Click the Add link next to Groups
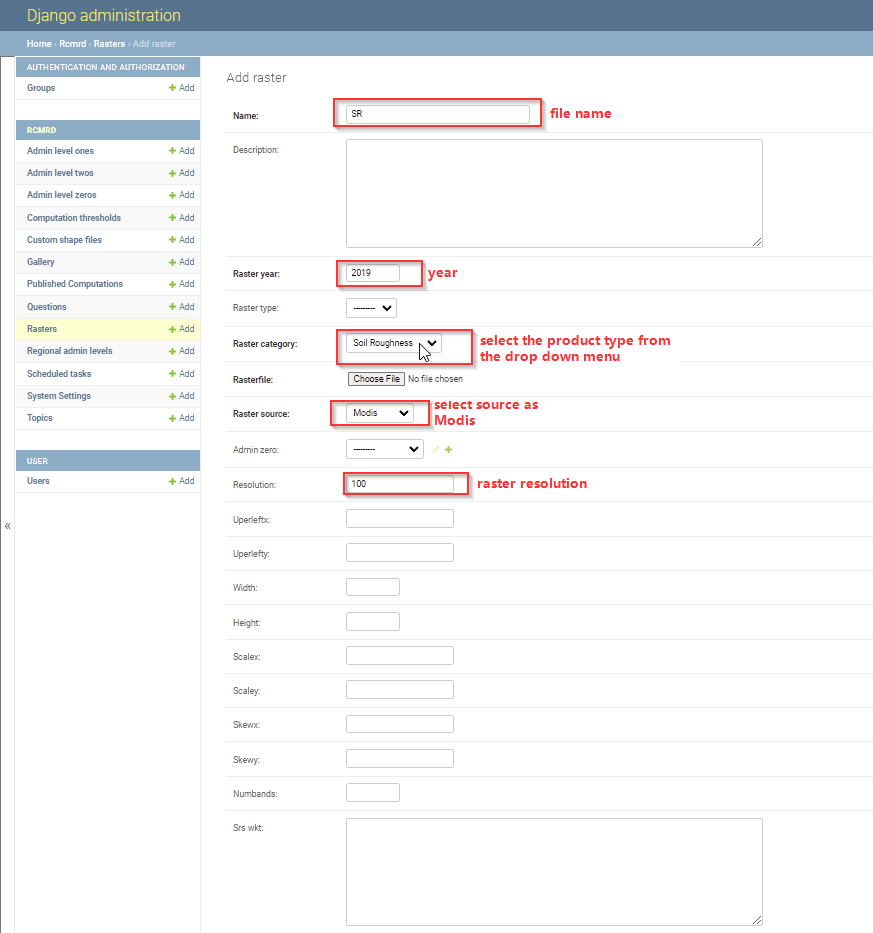 tap(182, 87)
